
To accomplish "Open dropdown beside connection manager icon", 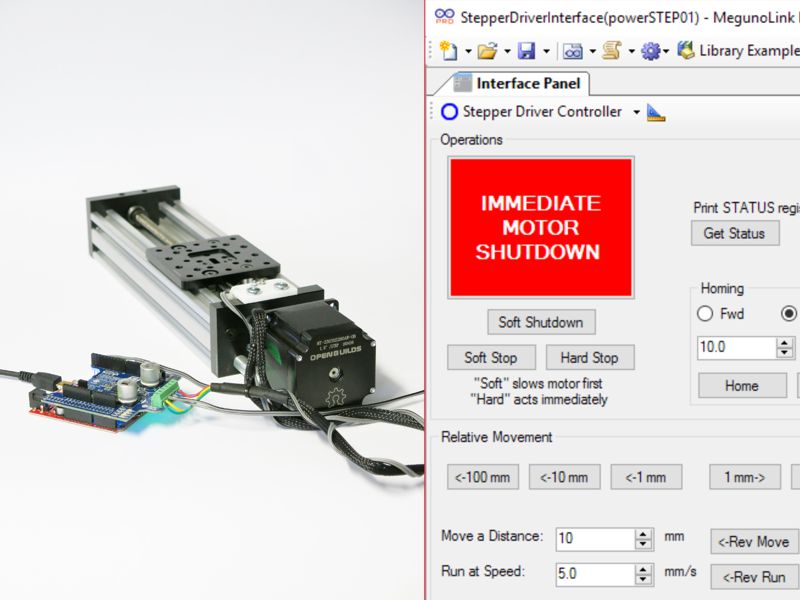I will [592, 51].
